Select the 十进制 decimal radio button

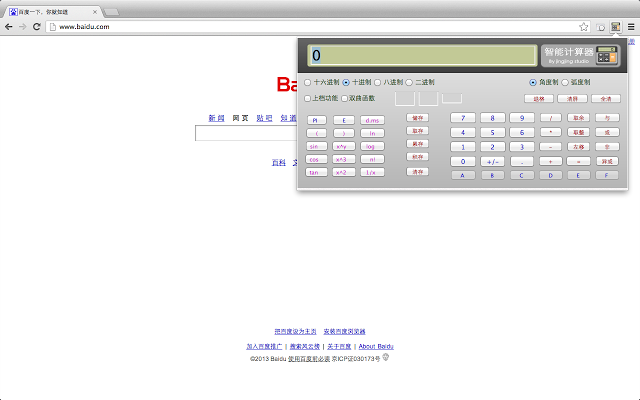(x=346, y=82)
